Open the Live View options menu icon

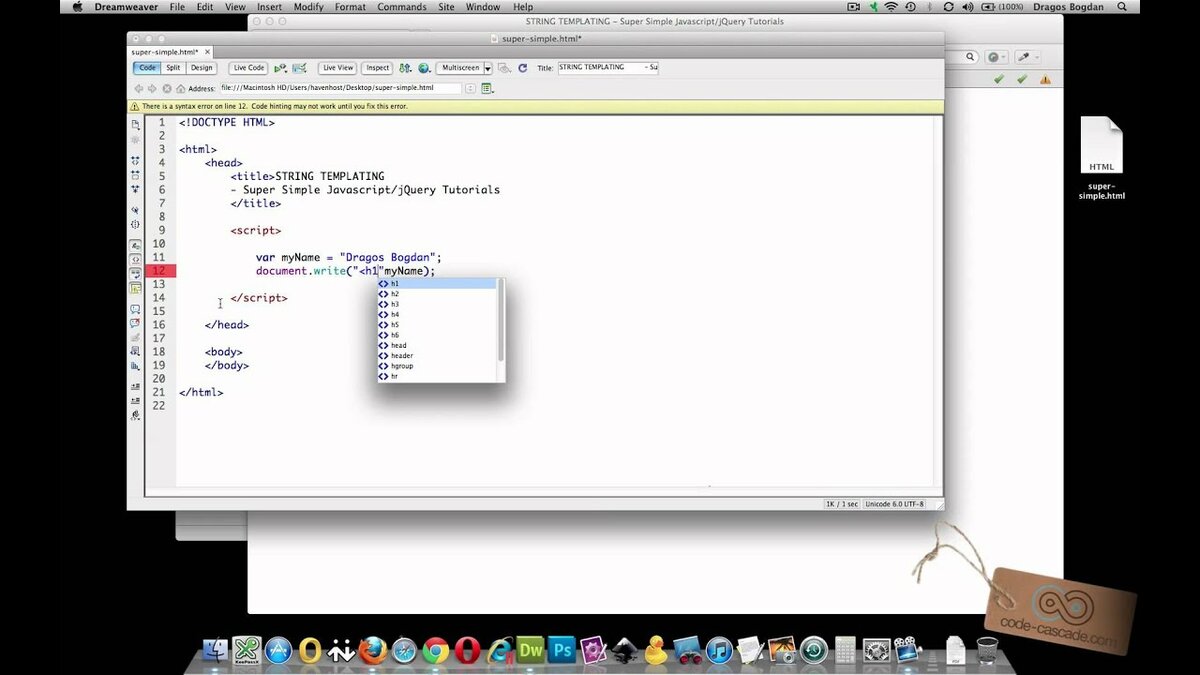(487, 88)
